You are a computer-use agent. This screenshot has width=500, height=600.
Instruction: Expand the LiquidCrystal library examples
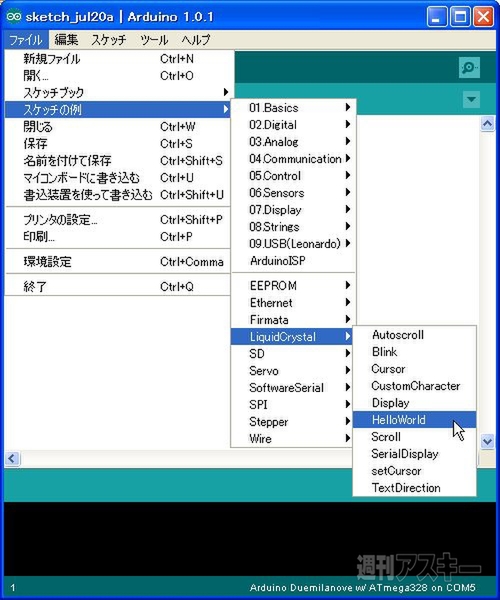[x=293, y=337]
